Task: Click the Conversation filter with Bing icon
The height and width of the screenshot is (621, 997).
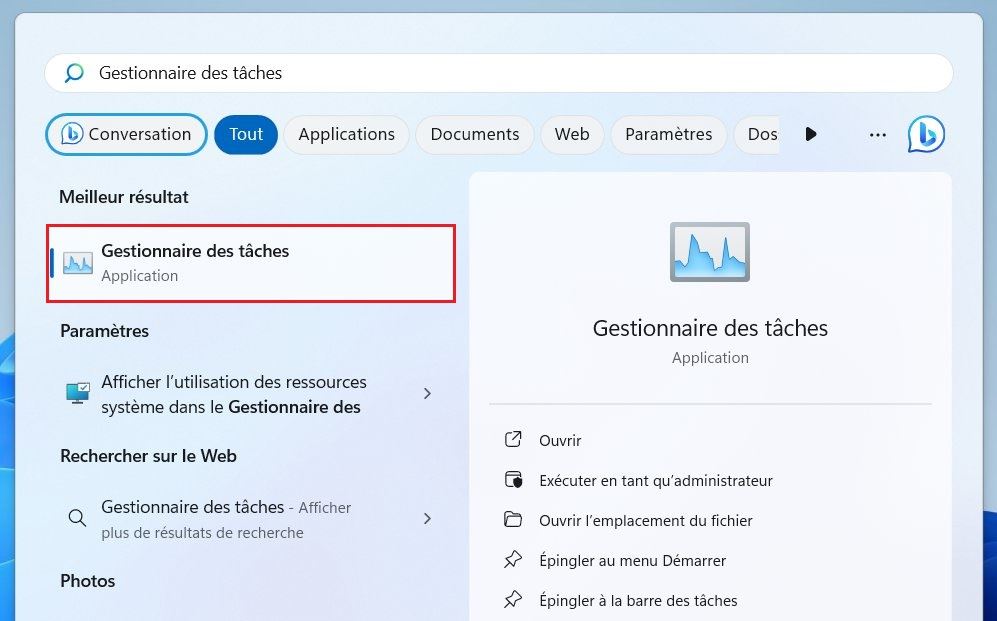Action: point(126,134)
